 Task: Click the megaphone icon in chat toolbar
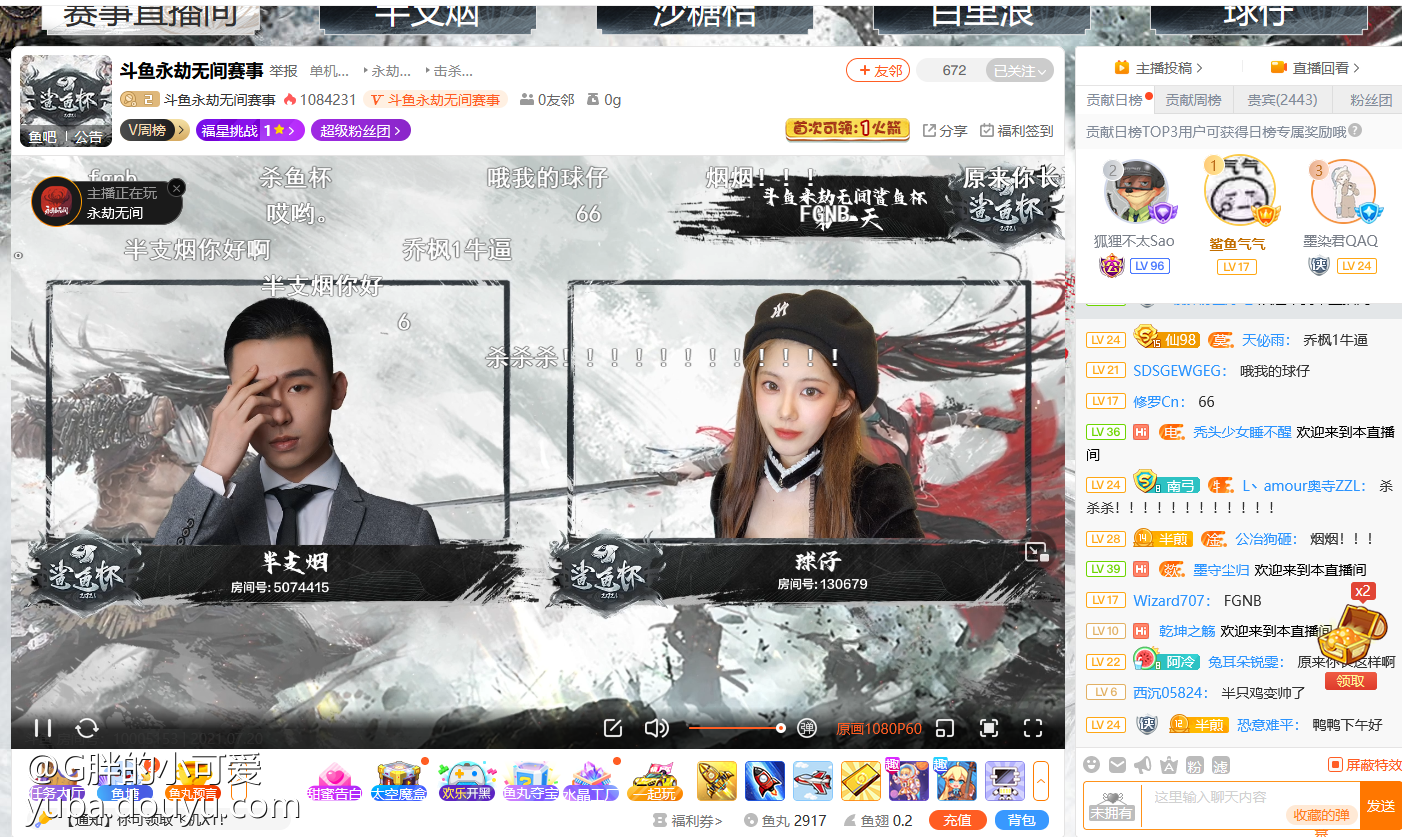[1143, 765]
